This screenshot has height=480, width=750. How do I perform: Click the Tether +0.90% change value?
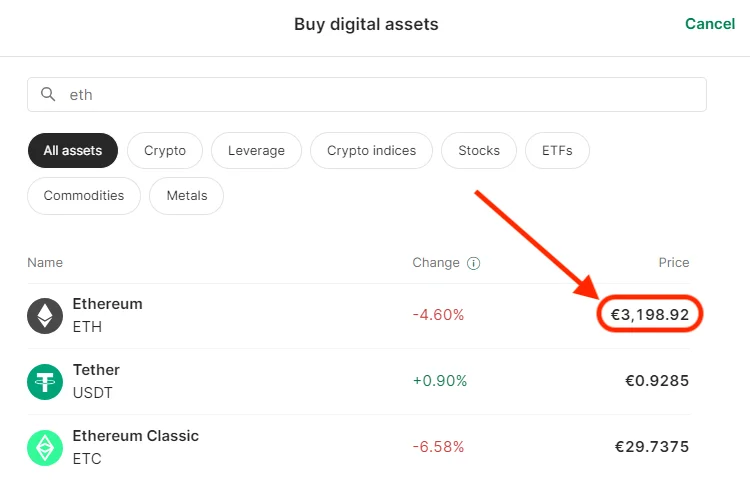(439, 381)
